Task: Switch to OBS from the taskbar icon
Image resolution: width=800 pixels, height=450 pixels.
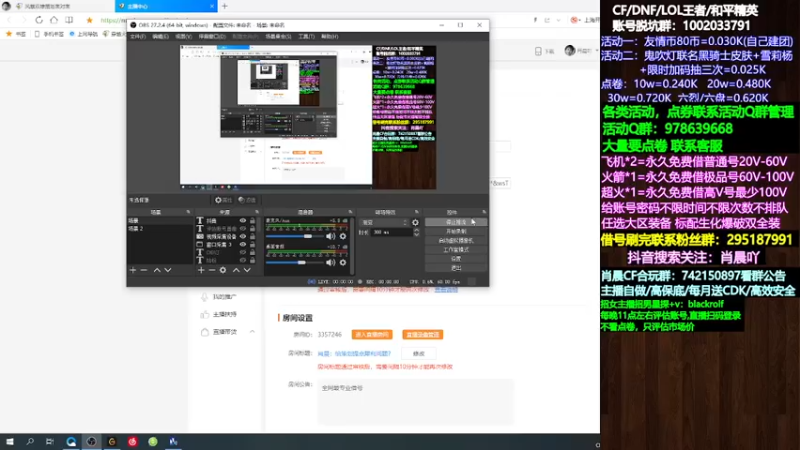Action: point(91,441)
